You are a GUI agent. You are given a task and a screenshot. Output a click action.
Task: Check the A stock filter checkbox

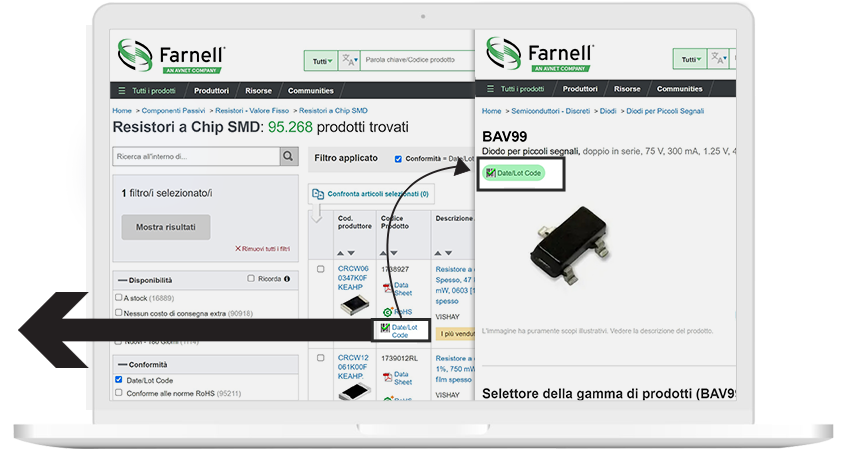119,297
